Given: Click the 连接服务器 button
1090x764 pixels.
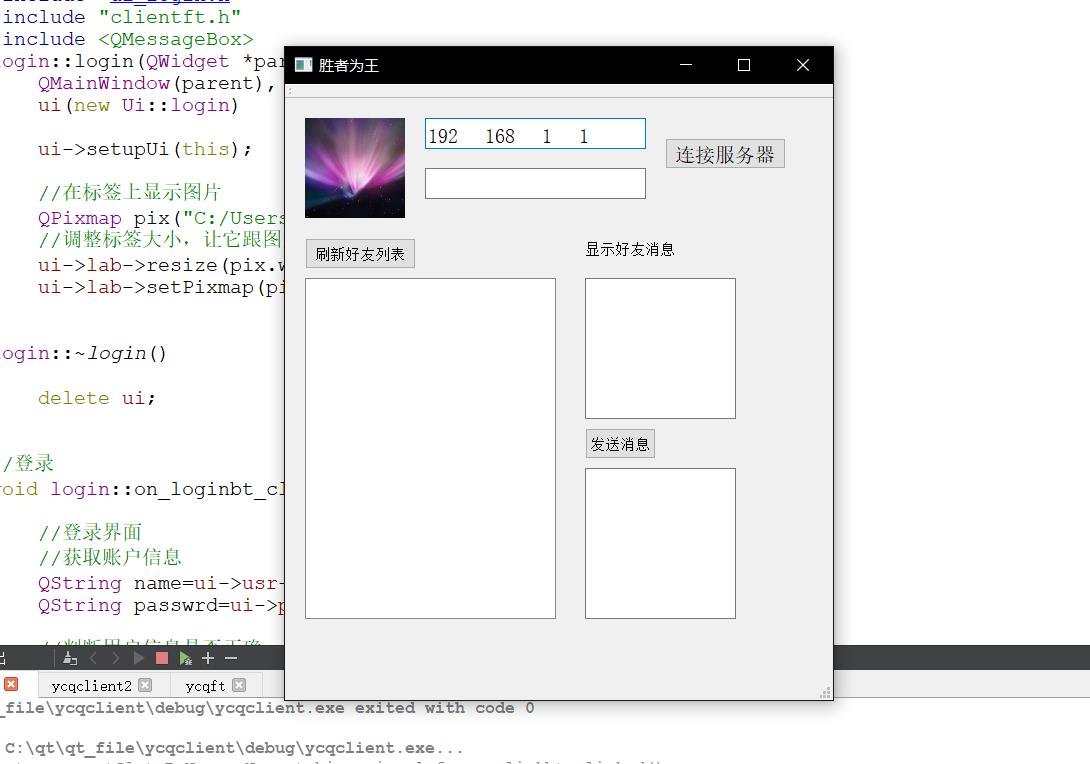Looking at the screenshot, I should pyautogui.click(x=725, y=154).
